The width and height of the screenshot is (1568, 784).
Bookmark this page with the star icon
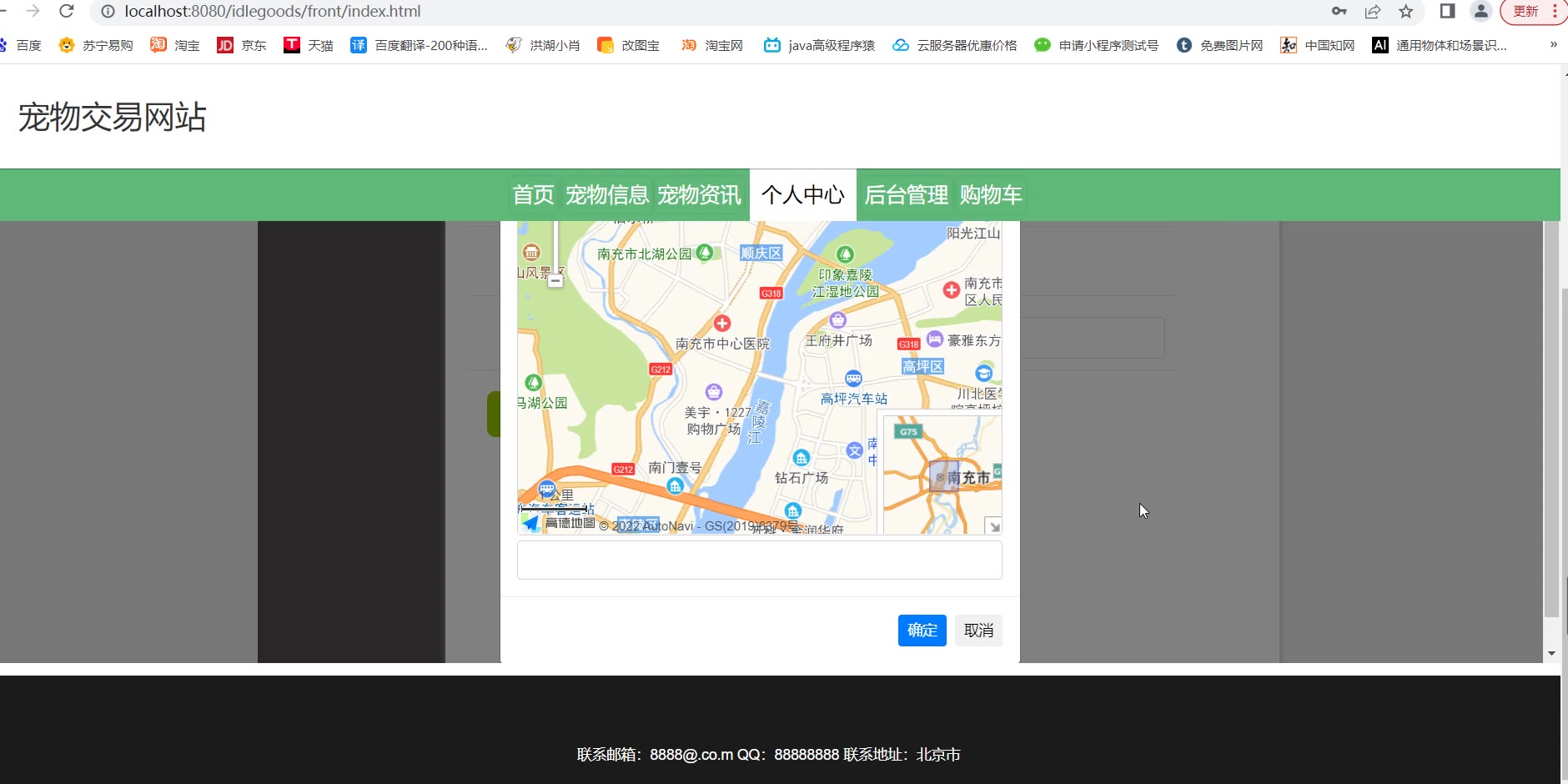1406,12
